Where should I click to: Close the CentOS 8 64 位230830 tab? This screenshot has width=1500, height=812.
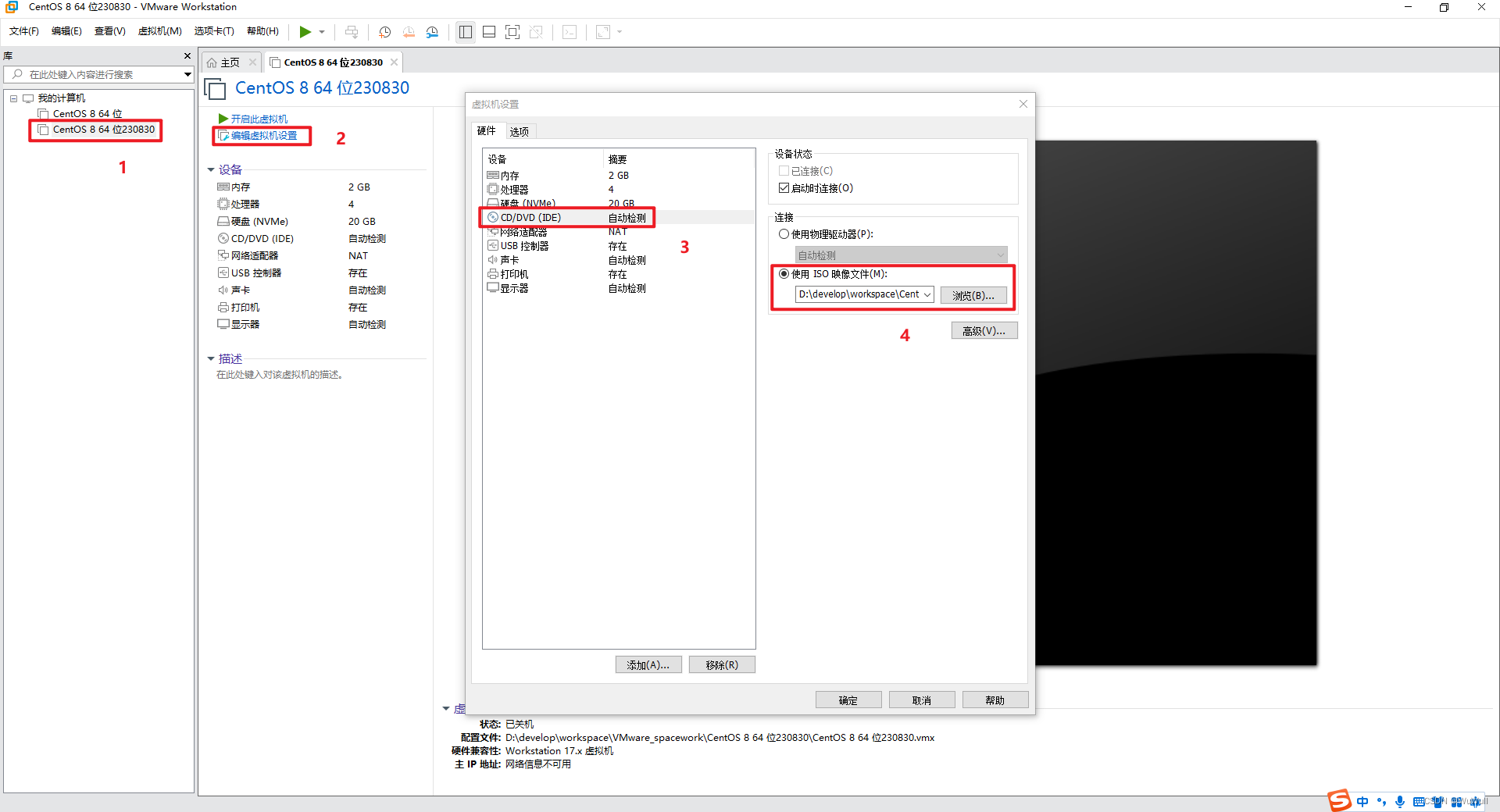pos(395,62)
